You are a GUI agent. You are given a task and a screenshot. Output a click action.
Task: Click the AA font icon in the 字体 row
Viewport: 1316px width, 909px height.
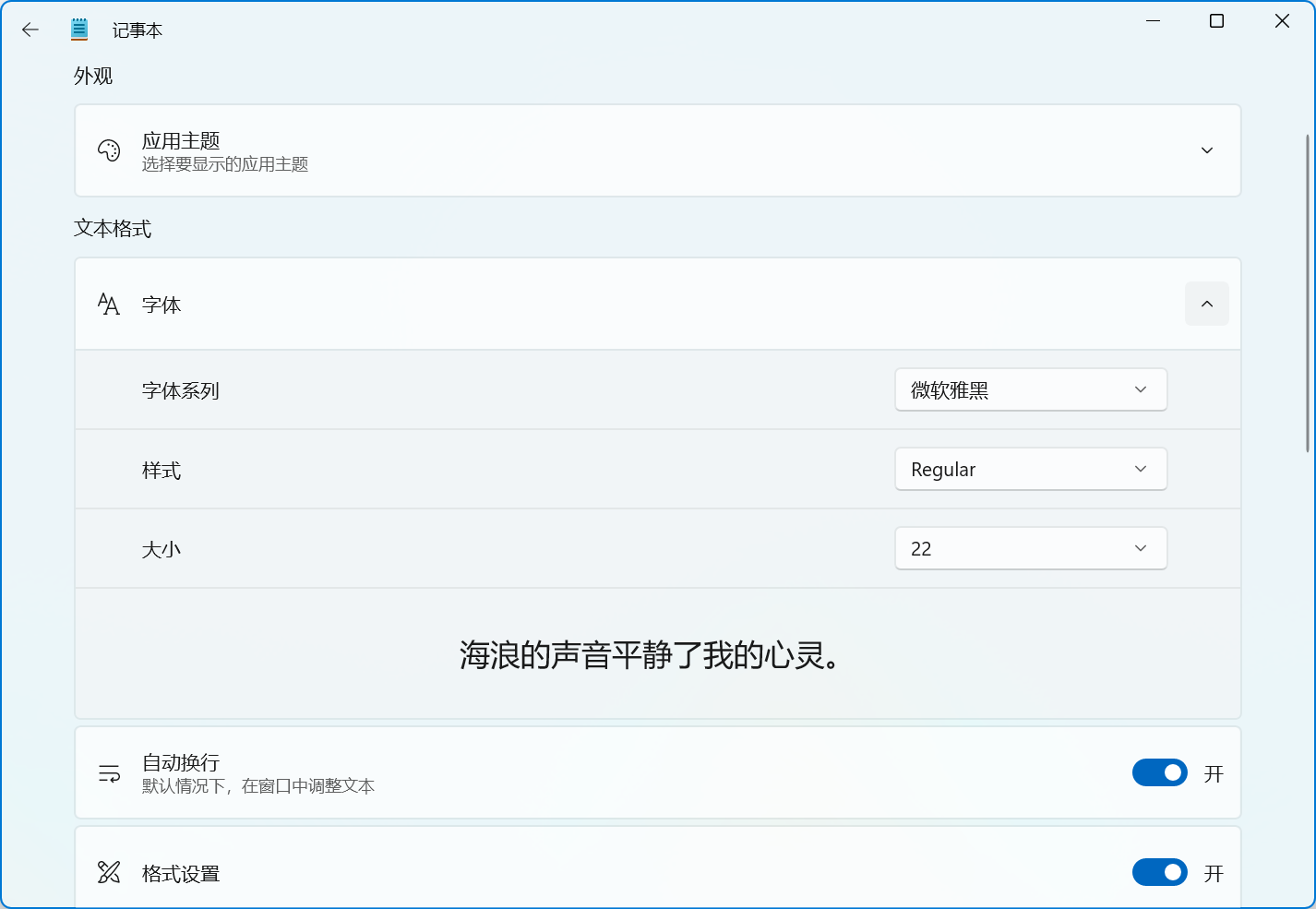pyautogui.click(x=108, y=304)
